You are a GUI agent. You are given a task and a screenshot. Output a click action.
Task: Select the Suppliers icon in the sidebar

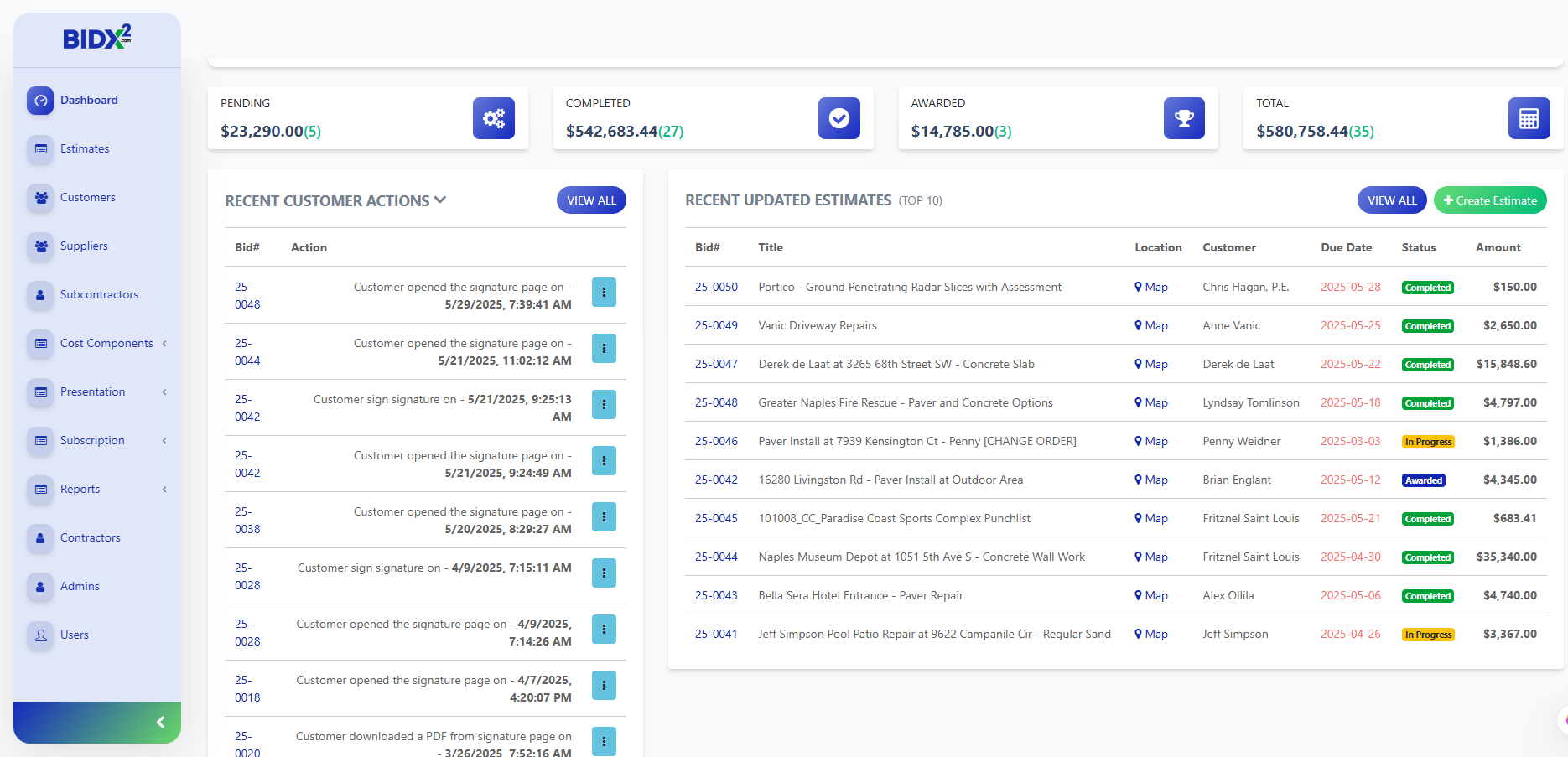tap(40, 246)
